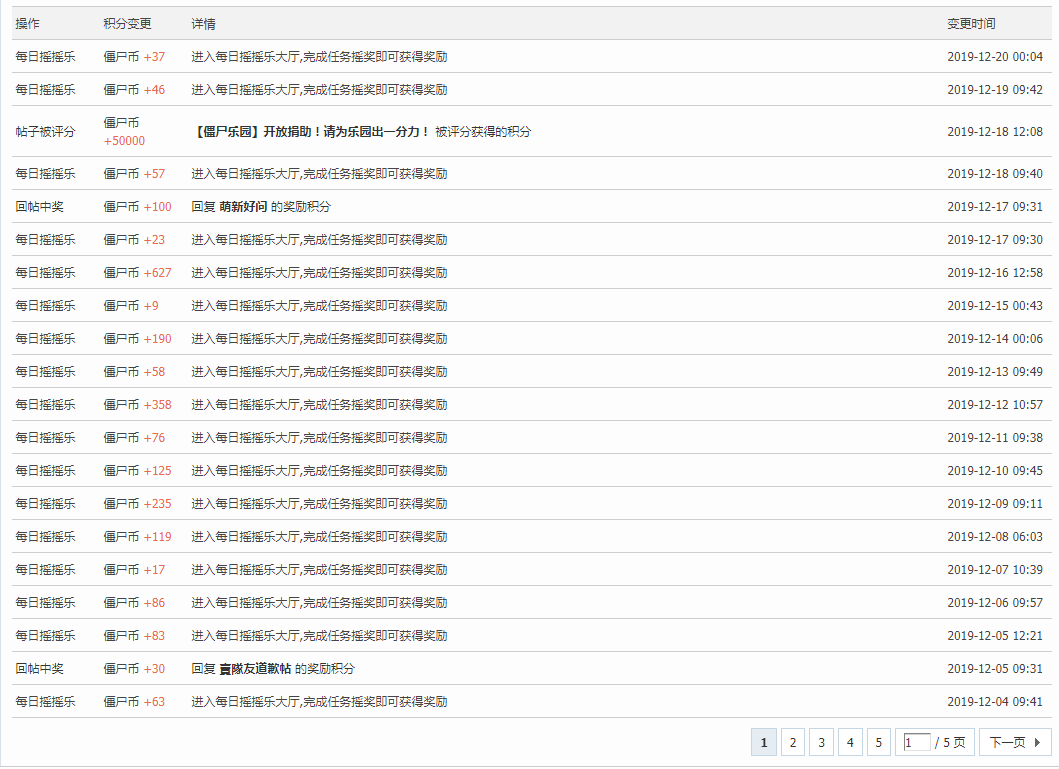Open the 【僵尸乐园】开放捐助 post link
1059x769 pixels.
[311, 132]
